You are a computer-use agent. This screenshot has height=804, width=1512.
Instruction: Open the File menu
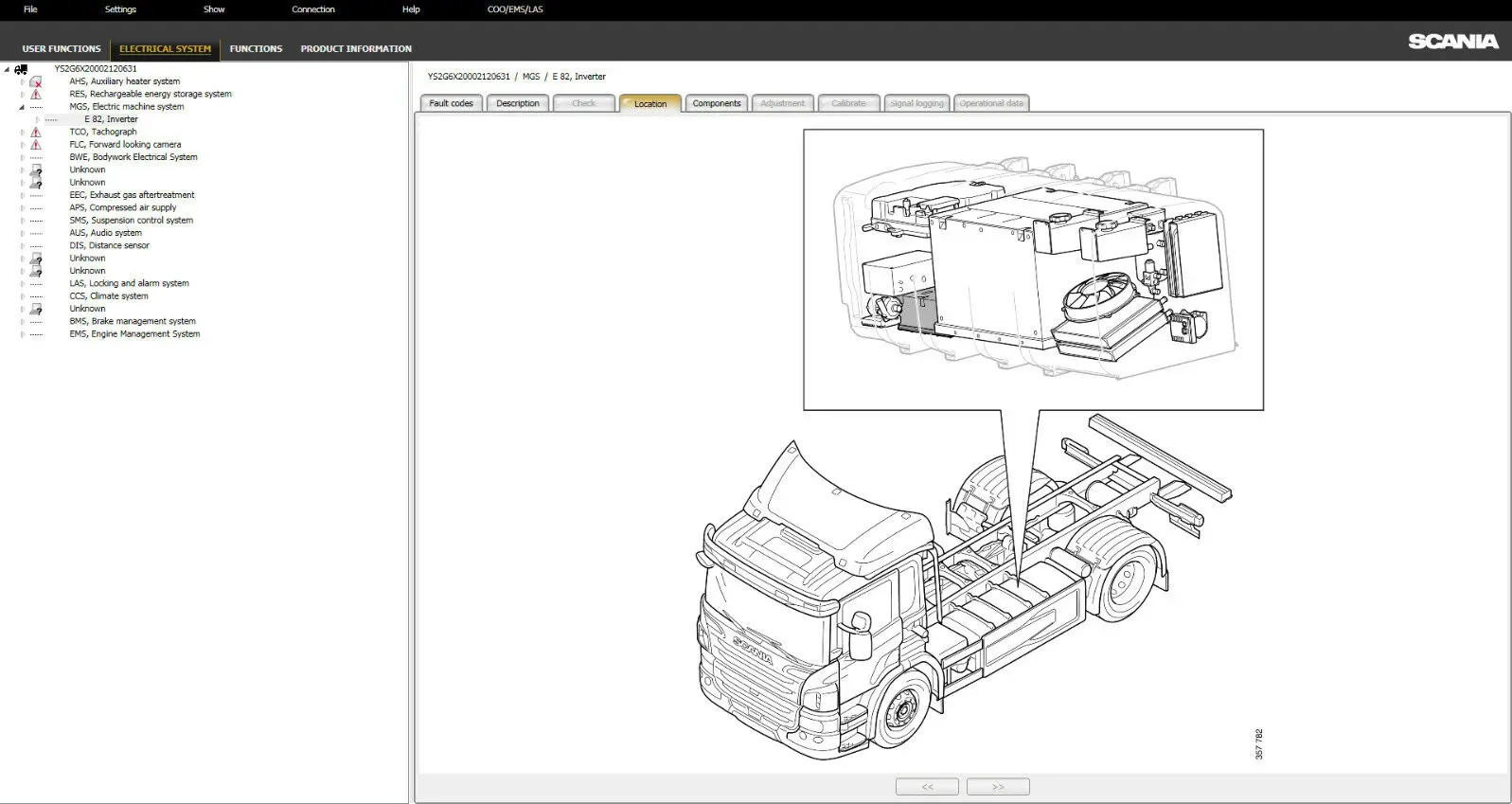coord(30,9)
